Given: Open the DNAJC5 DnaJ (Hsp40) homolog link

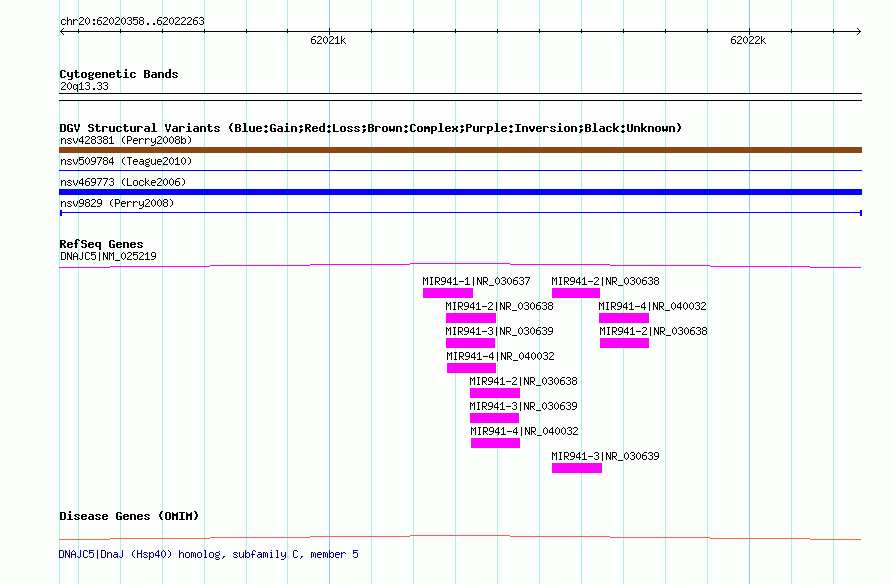Looking at the screenshot, I should click(x=208, y=554).
